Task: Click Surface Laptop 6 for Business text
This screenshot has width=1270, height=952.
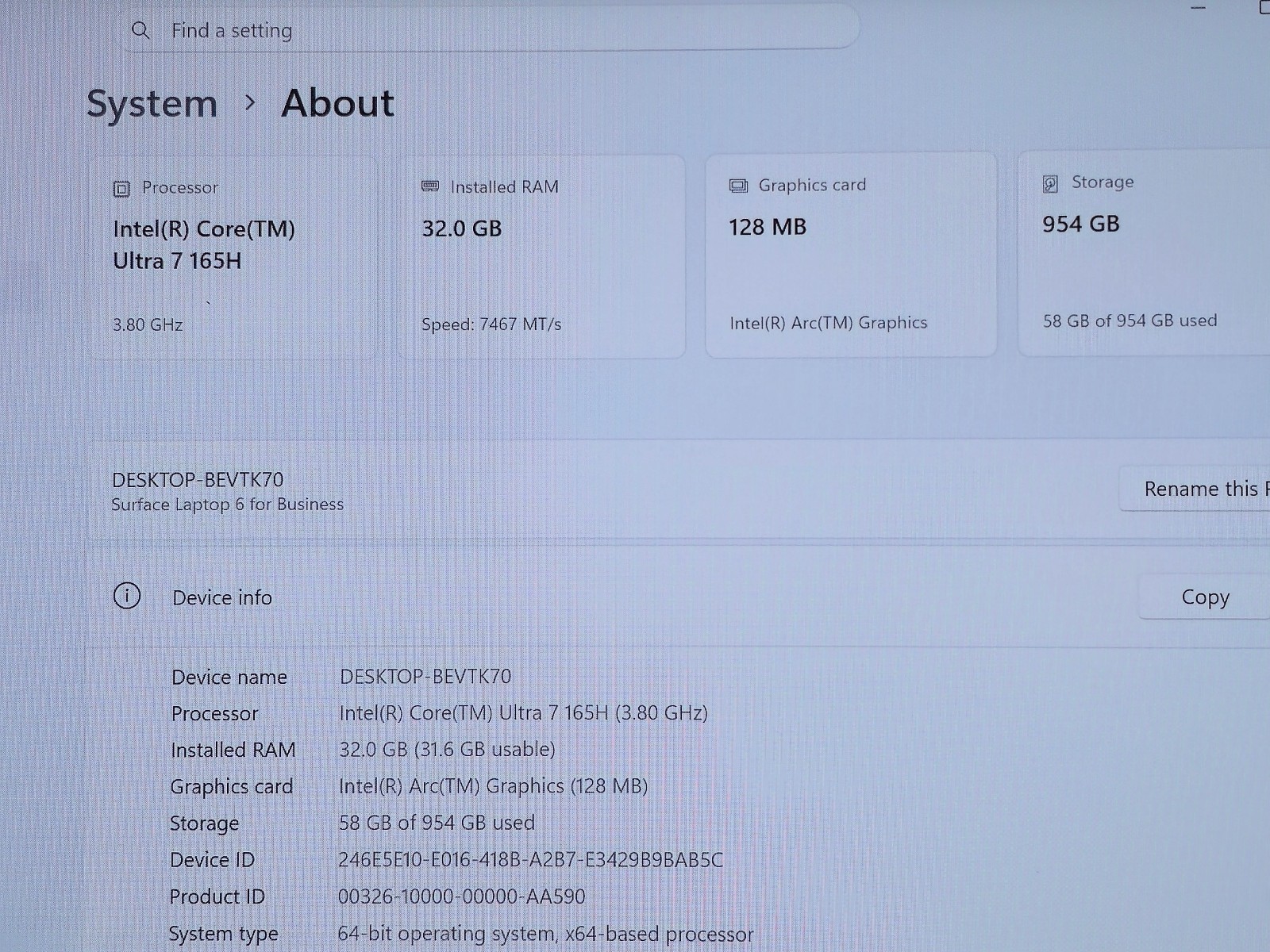Action: pyautogui.click(x=227, y=505)
